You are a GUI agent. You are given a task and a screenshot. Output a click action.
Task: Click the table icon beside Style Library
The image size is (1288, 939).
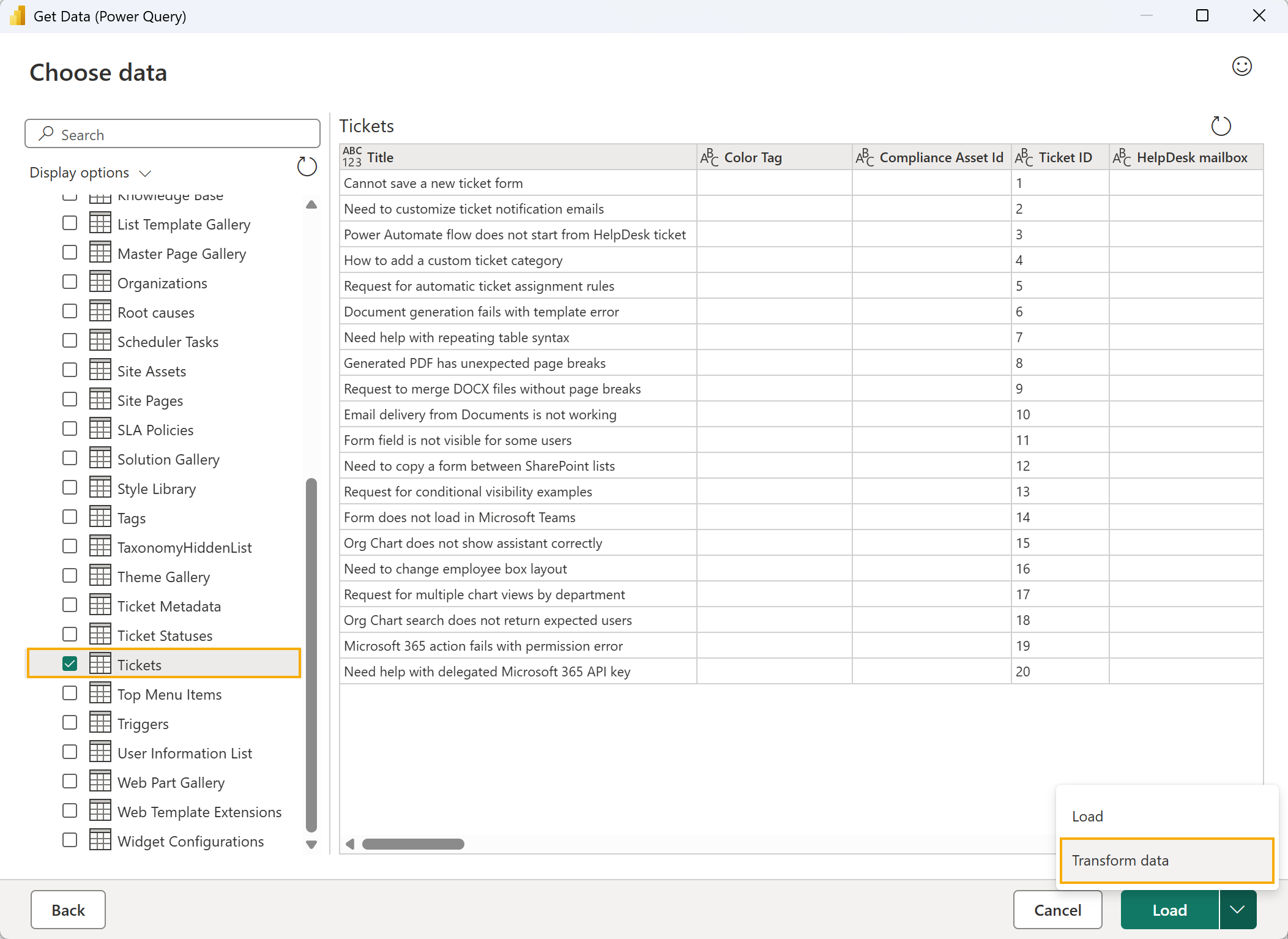tap(100, 488)
